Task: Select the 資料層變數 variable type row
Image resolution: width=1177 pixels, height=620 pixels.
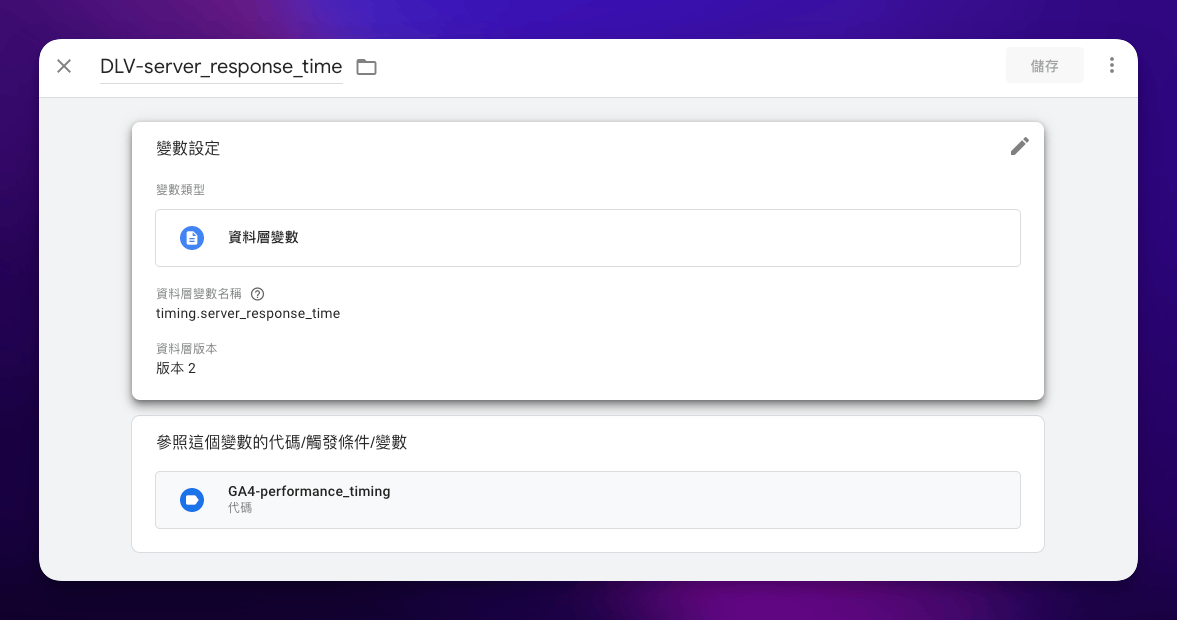Action: point(588,238)
